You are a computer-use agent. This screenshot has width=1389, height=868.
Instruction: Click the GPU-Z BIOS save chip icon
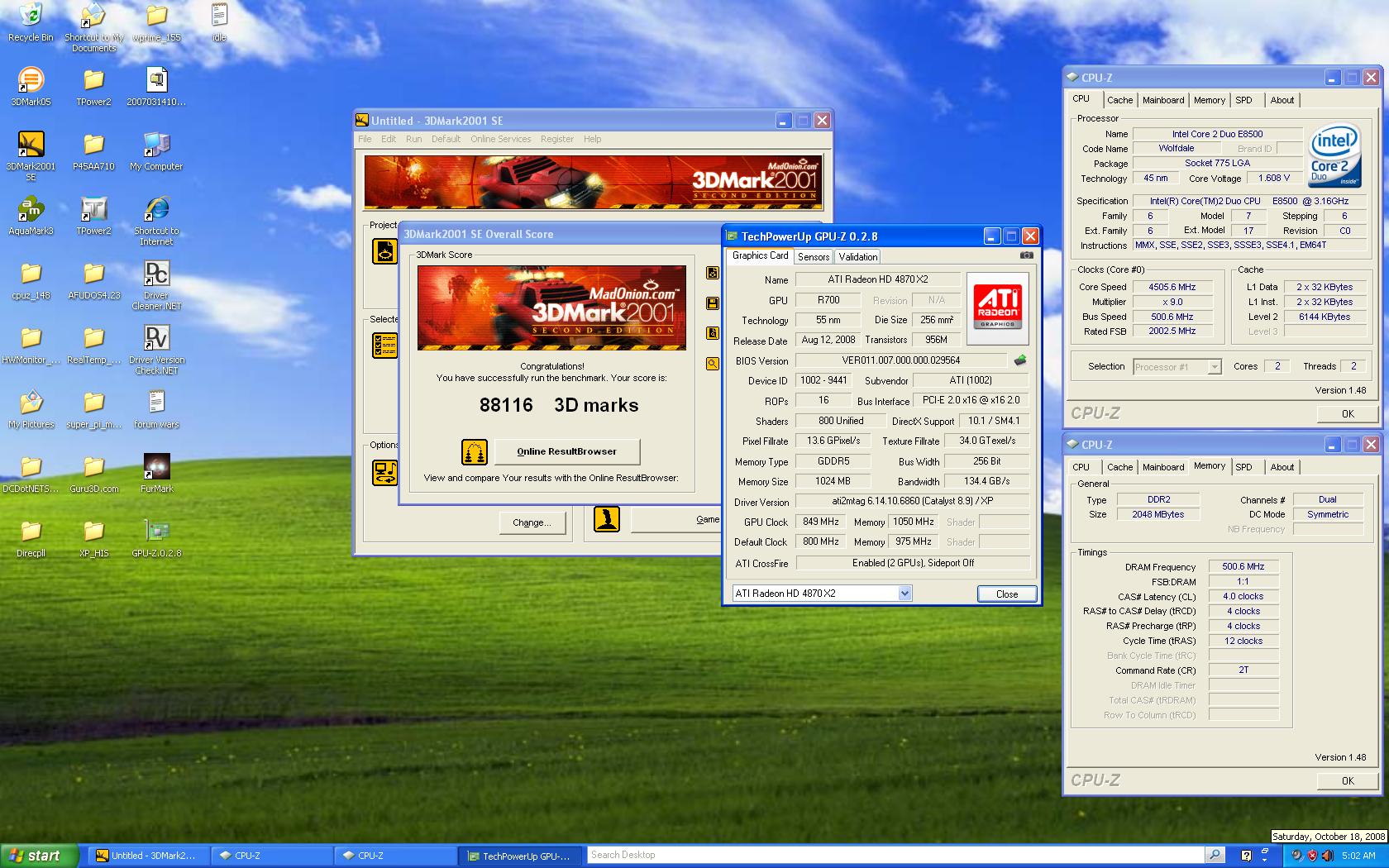click(x=1020, y=360)
